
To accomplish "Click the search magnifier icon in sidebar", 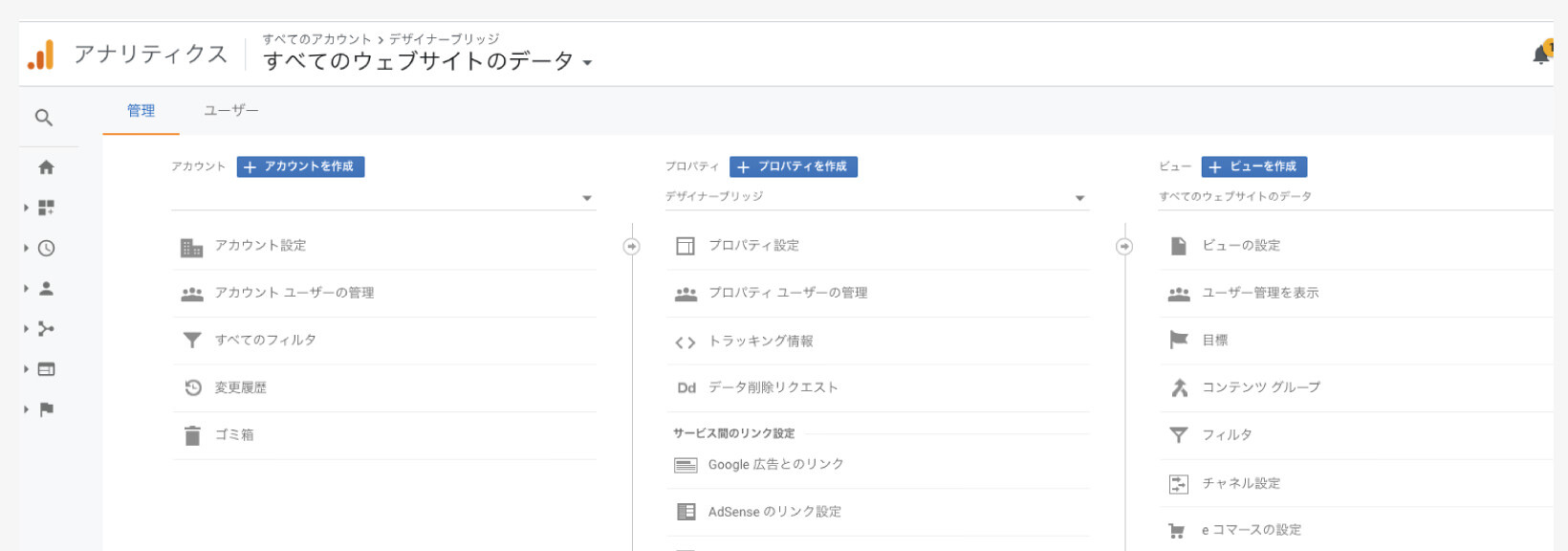I will (44, 118).
